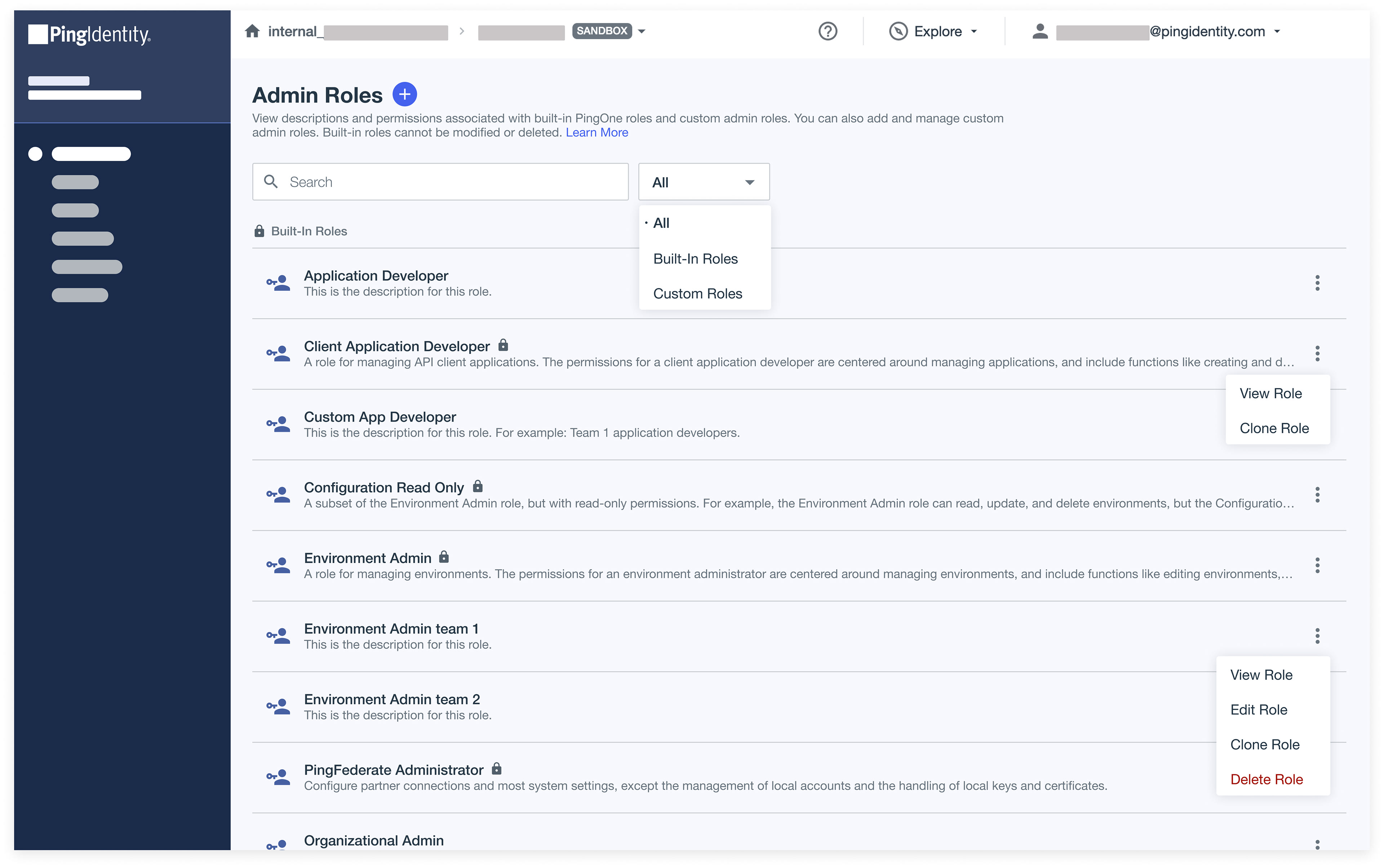Choose View Role in Environment Admin team 1 menu
1384x868 pixels.
pos(1273,675)
